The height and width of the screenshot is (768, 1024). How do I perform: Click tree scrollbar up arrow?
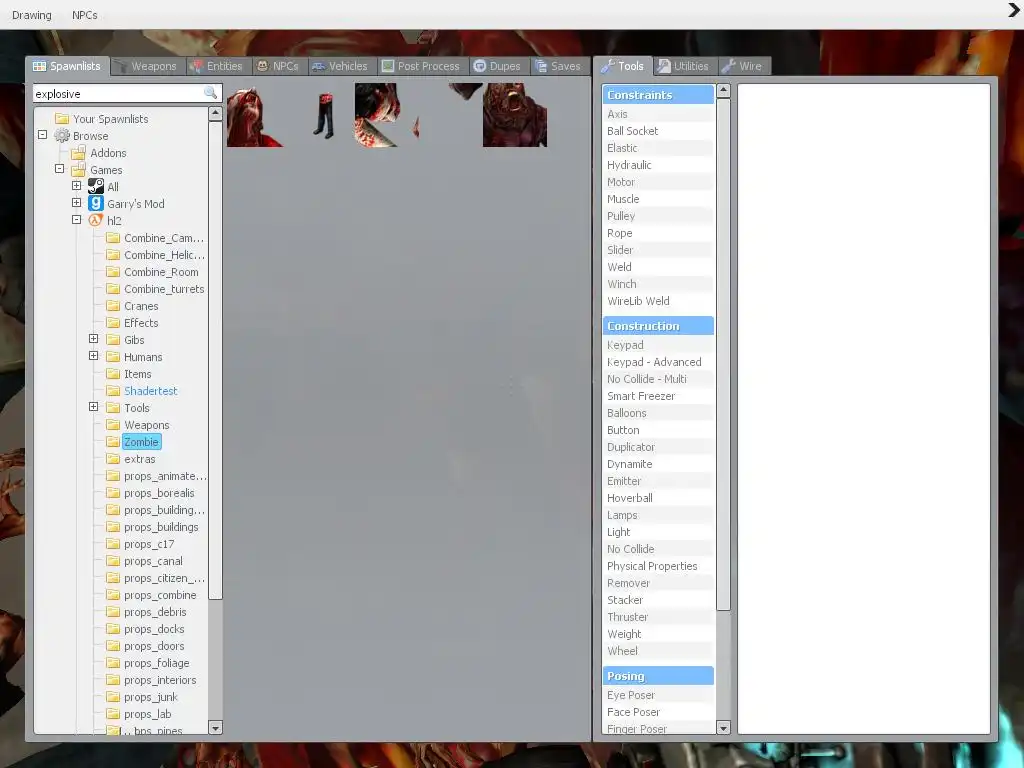coord(216,114)
